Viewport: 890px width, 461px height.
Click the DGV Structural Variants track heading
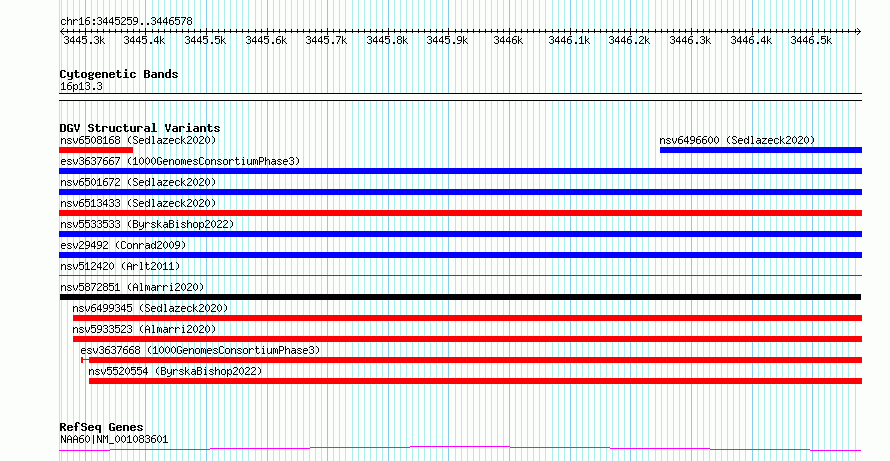pyautogui.click(x=140, y=128)
